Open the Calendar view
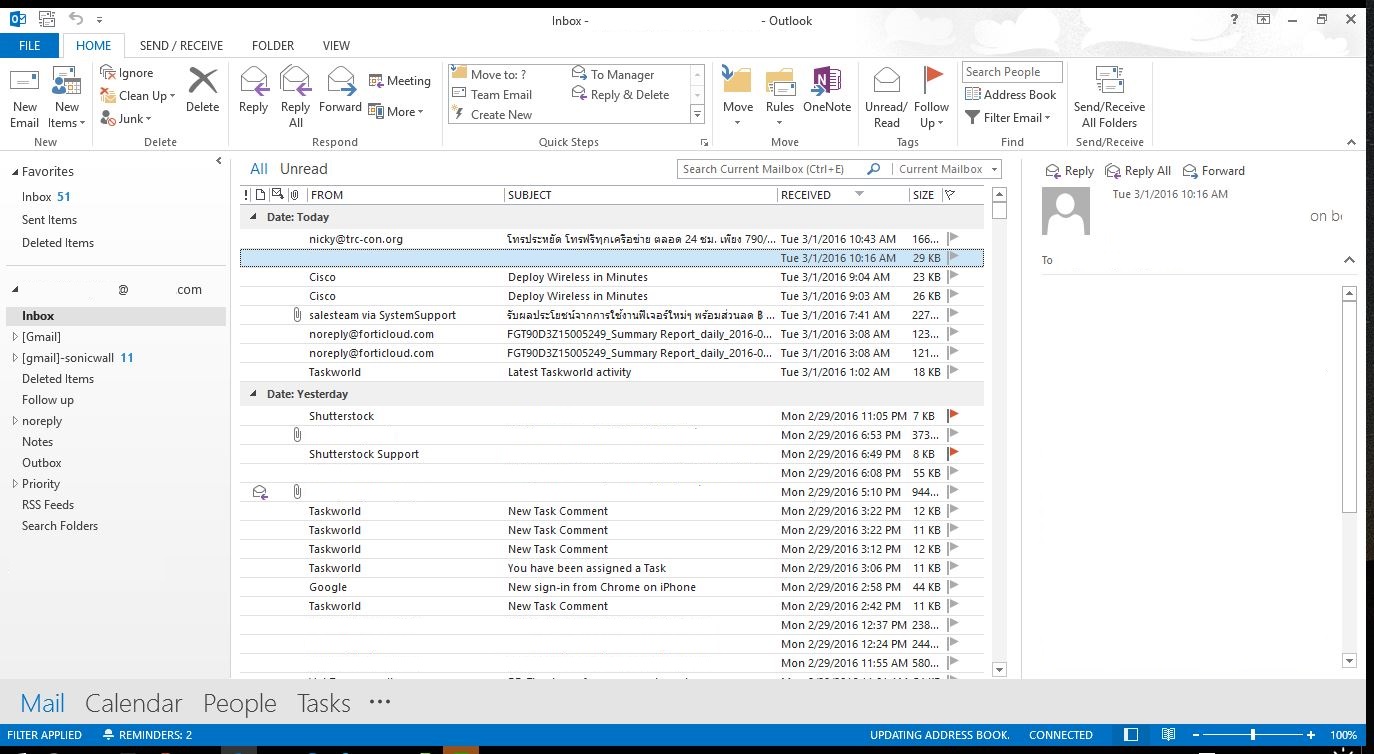Viewport: 1374px width, 754px height. 133,703
